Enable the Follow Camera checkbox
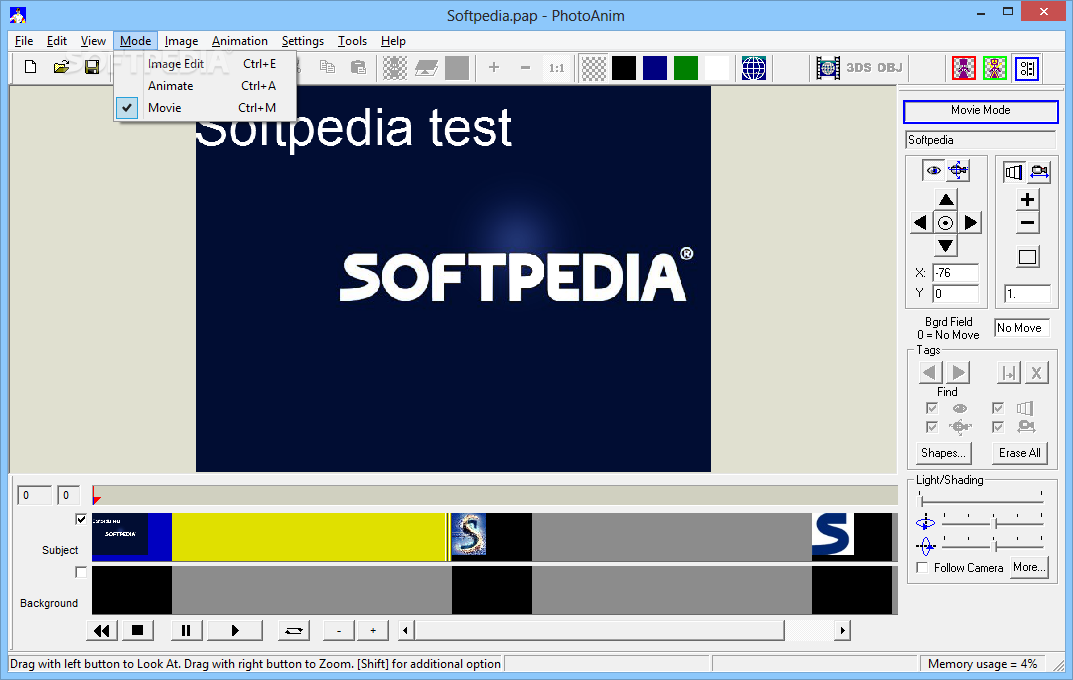The width and height of the screenshot is (1073, 680). tap(922, 568)
